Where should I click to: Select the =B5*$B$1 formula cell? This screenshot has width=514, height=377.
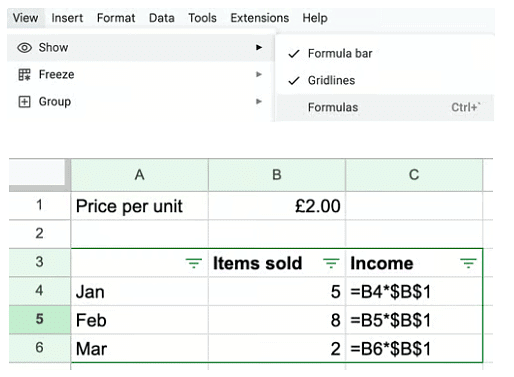coord(414,320)
